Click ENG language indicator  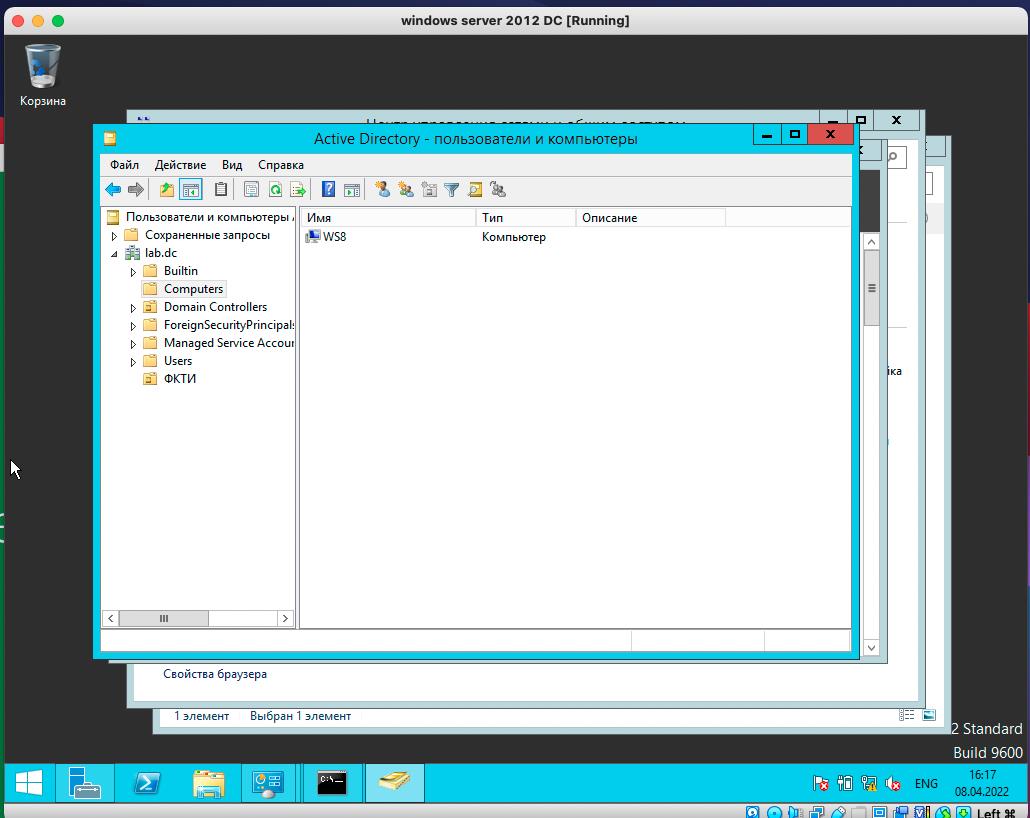coord(926,783)
